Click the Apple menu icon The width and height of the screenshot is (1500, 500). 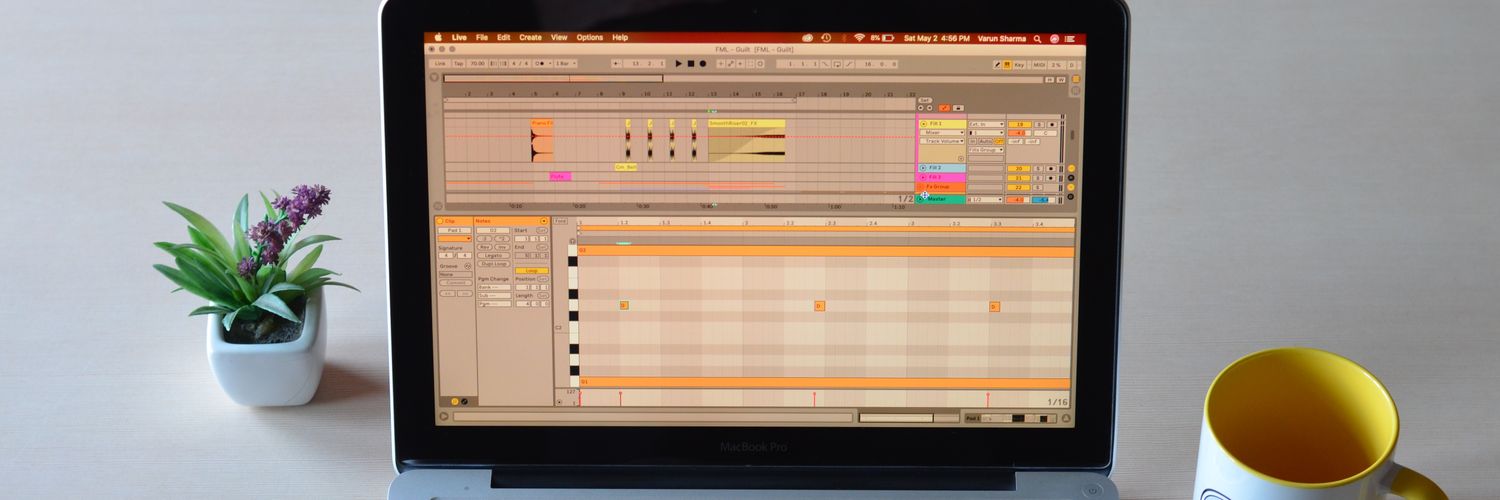click(438, 37)
